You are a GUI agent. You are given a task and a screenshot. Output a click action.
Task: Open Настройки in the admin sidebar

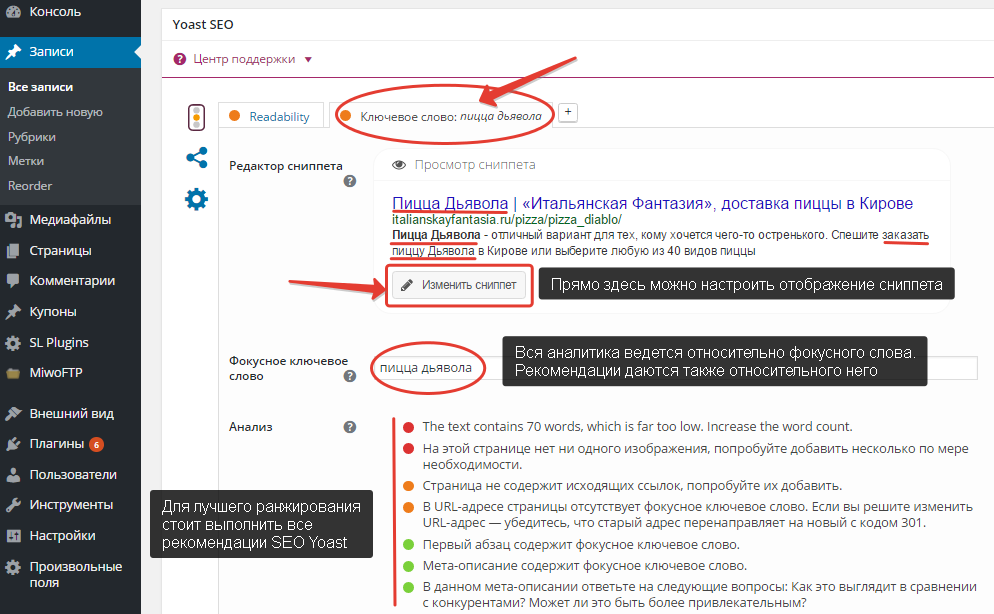point(62,535)
